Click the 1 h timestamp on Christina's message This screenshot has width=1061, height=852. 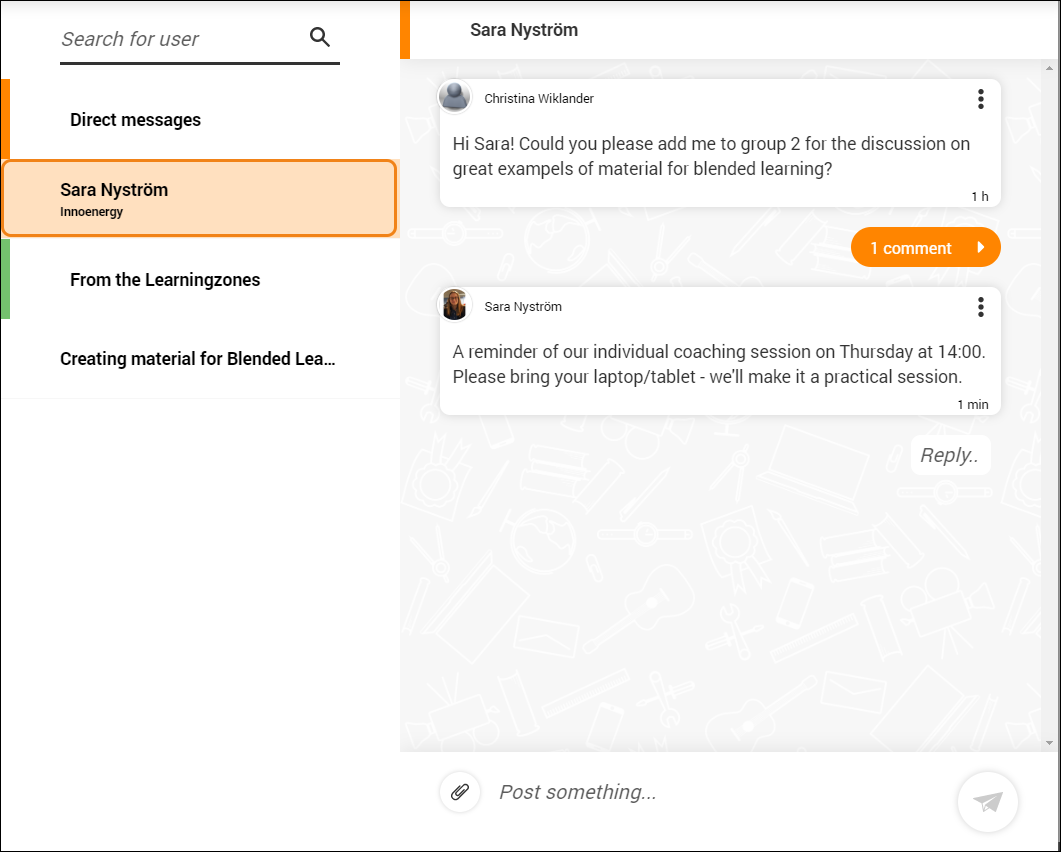tap(979, 196)
